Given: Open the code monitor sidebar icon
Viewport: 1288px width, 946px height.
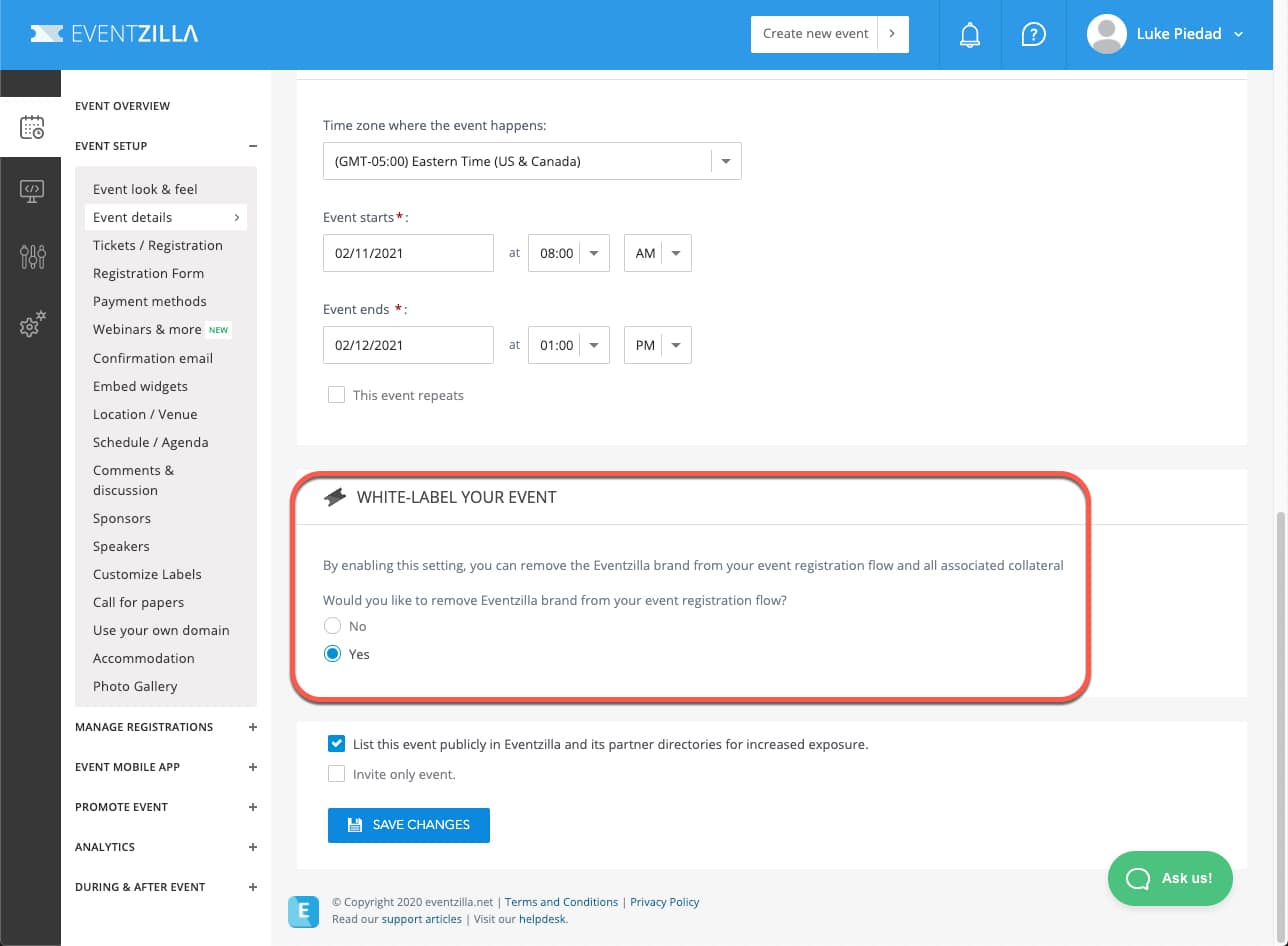Looking at the screenshot, I should 32,191.
